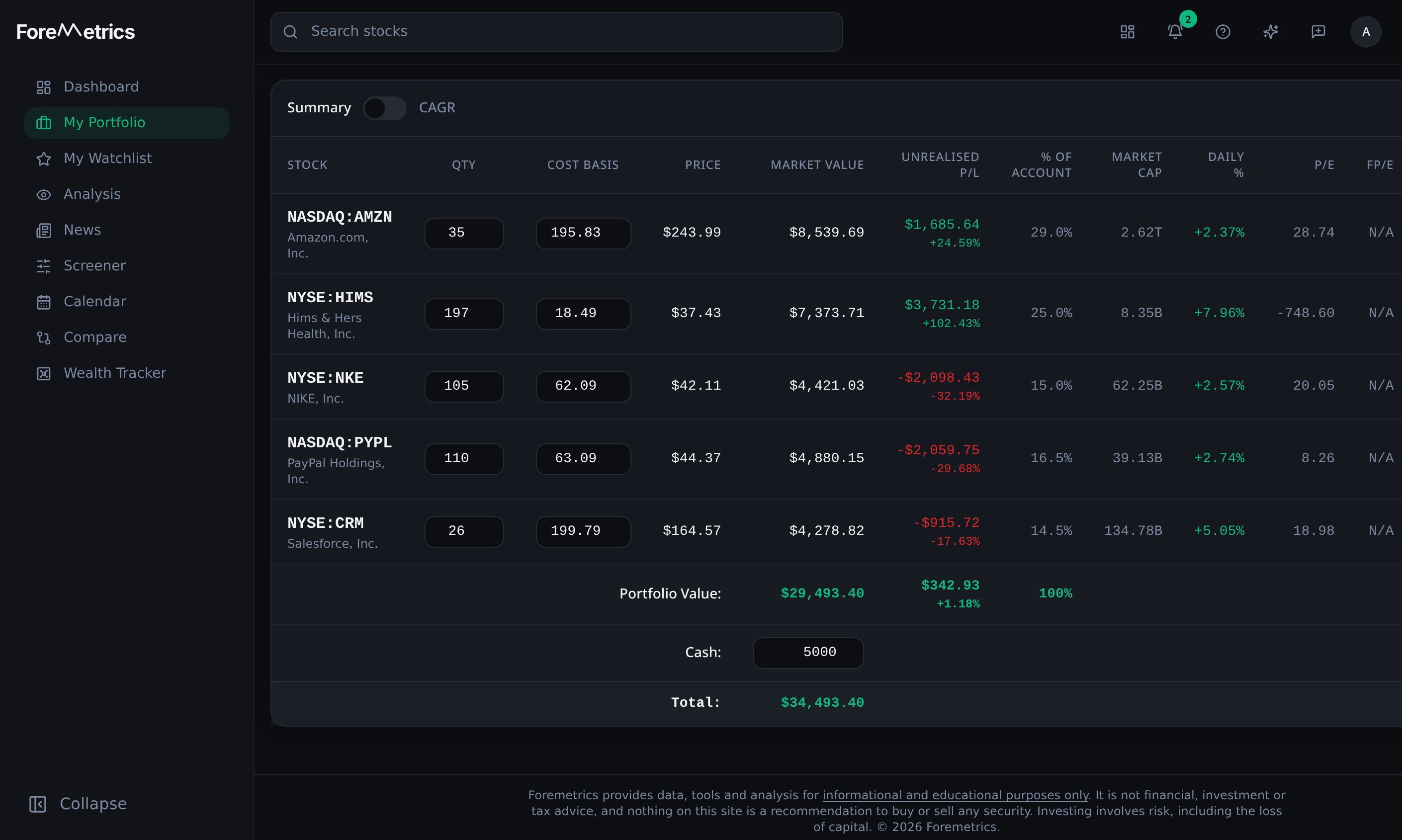The image size is (1402, 840).
Task: Click AMZN cost basis field 195.83
Action: click(x=583, y=233)
